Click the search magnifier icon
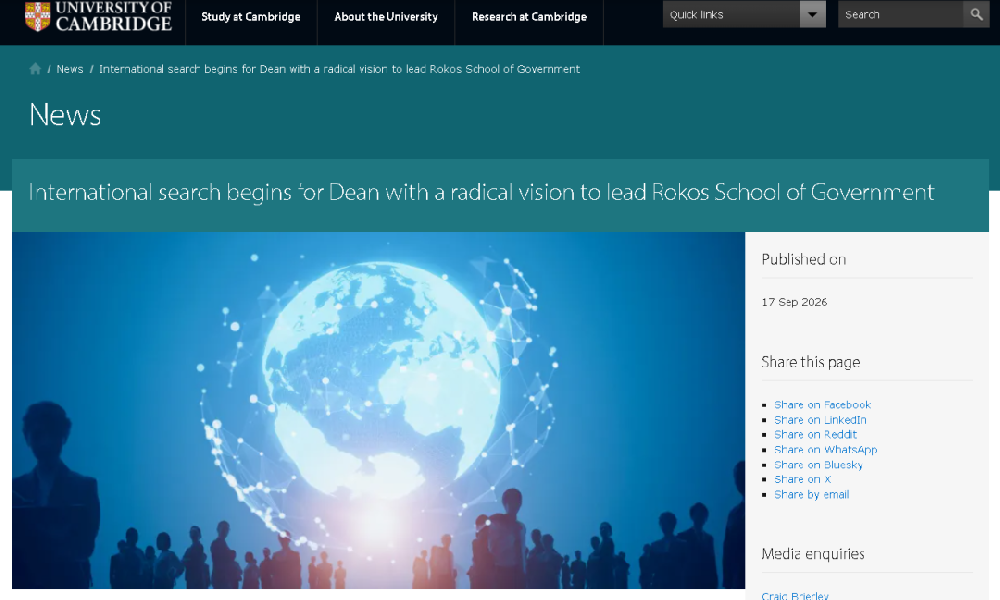 pyautogui.click(x=976, y=14)
